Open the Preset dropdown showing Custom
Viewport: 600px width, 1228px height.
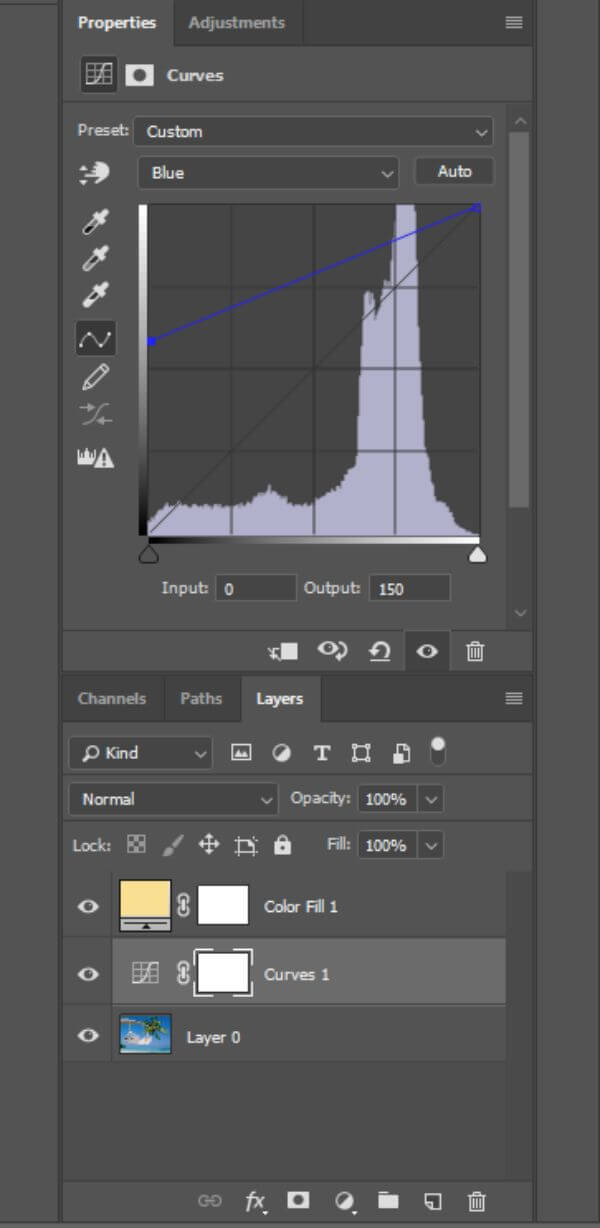315,131
